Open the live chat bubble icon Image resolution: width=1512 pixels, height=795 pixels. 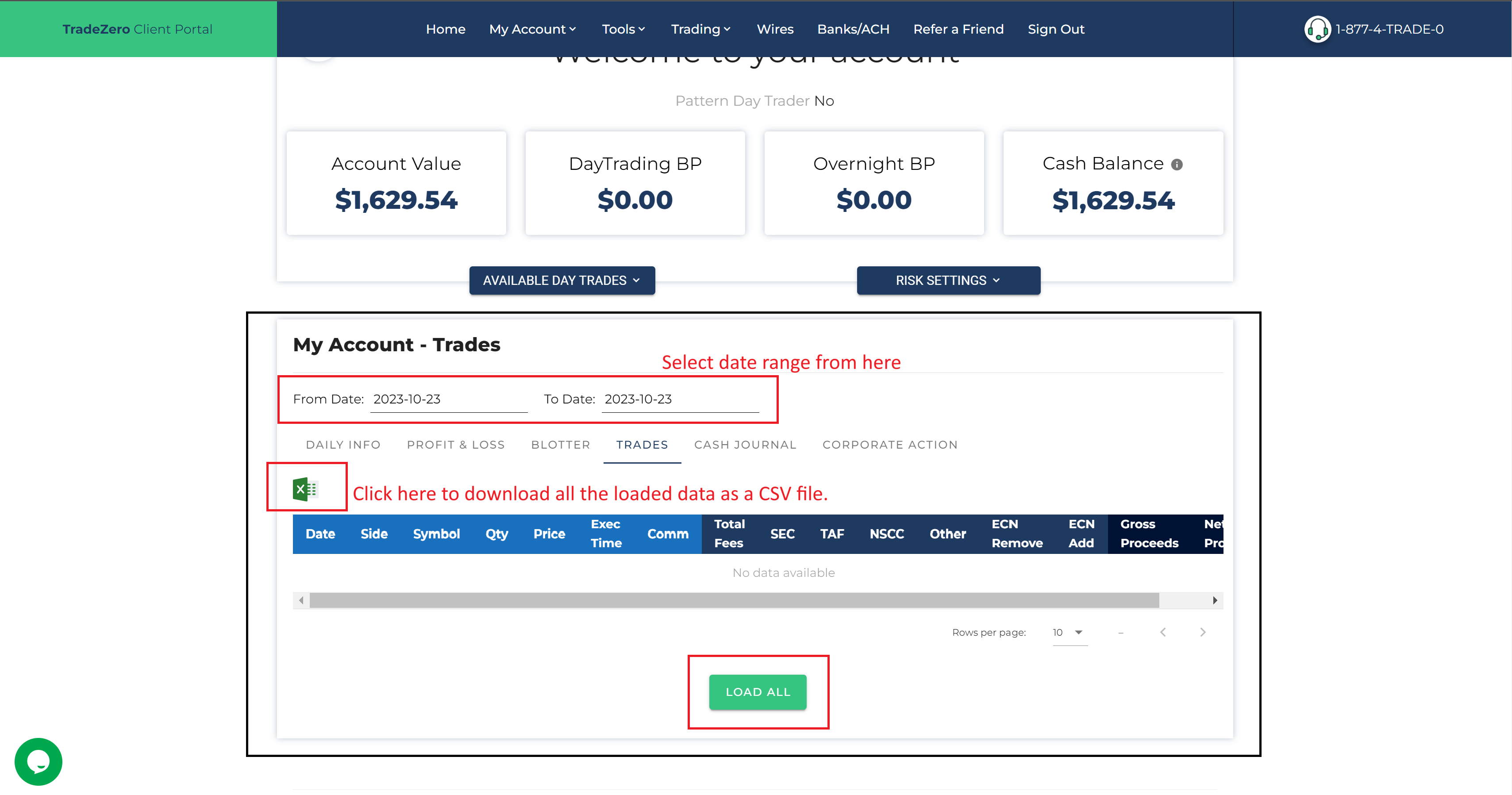tap(38, 761)
